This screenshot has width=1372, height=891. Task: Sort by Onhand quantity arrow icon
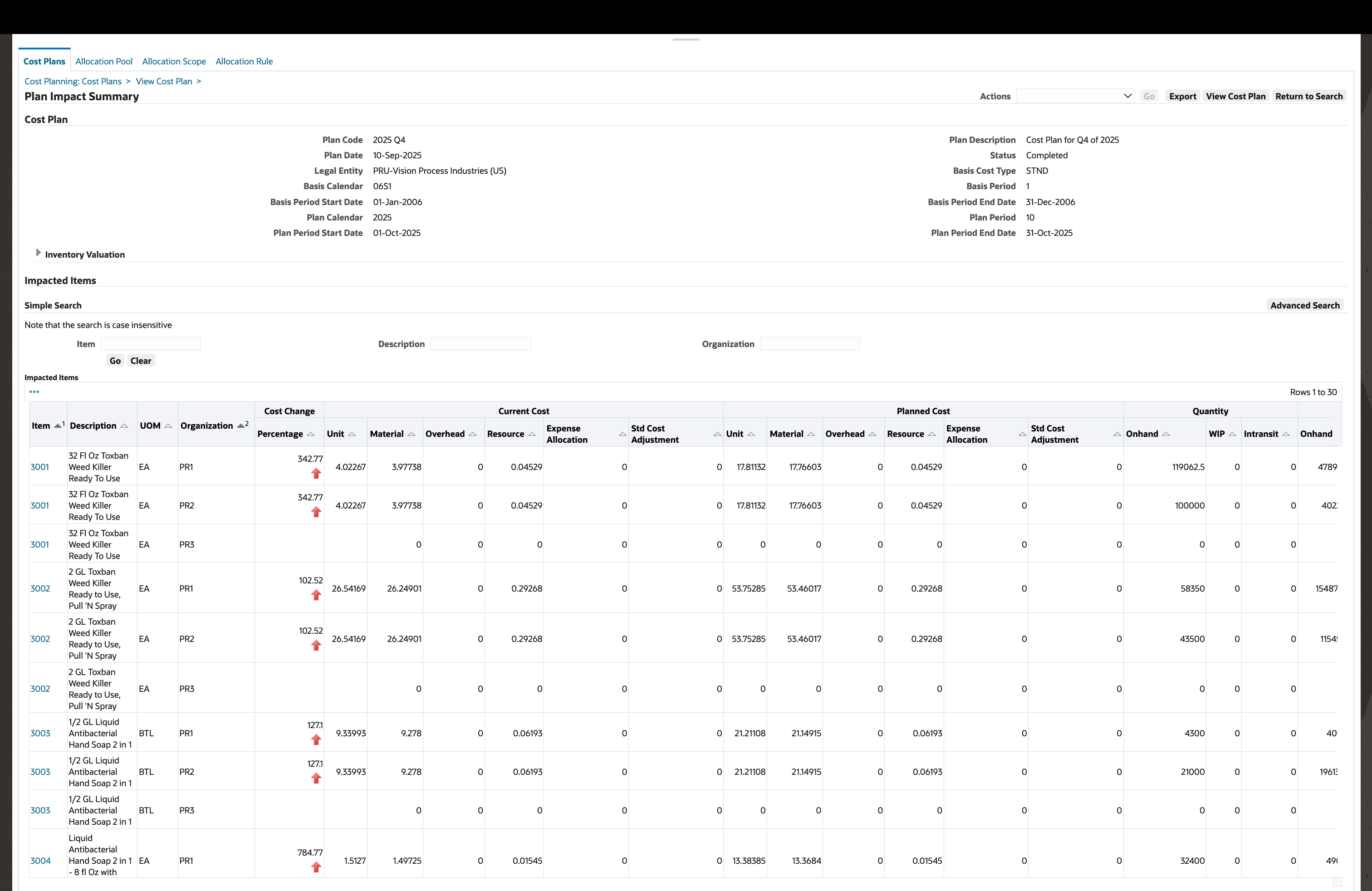click(1166, 434)
